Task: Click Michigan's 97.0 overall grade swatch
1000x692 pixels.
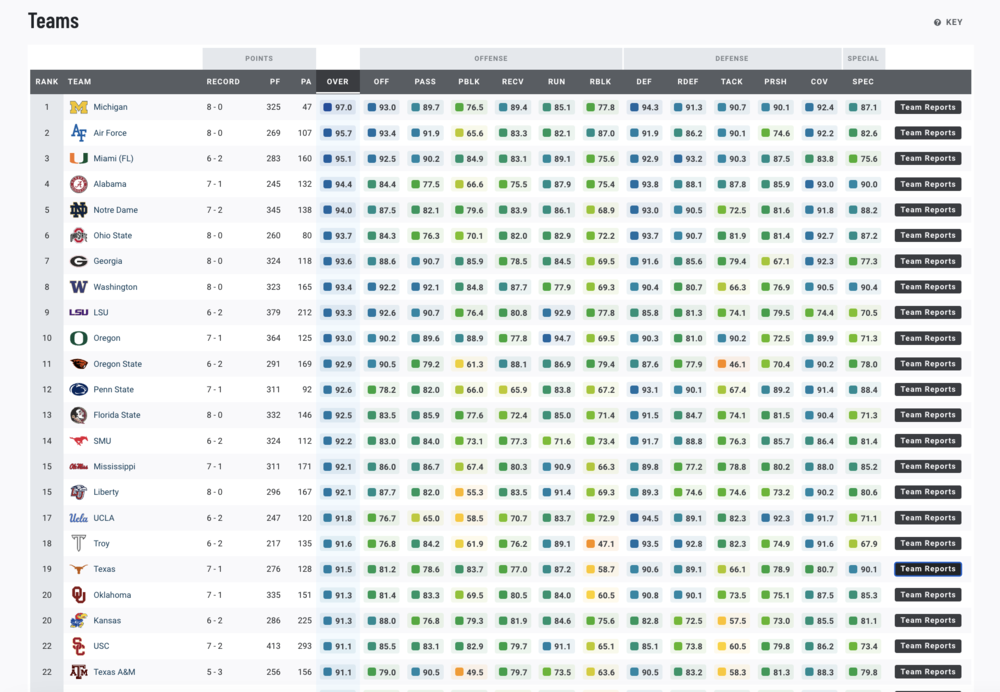Action: (x=328, y=107)
